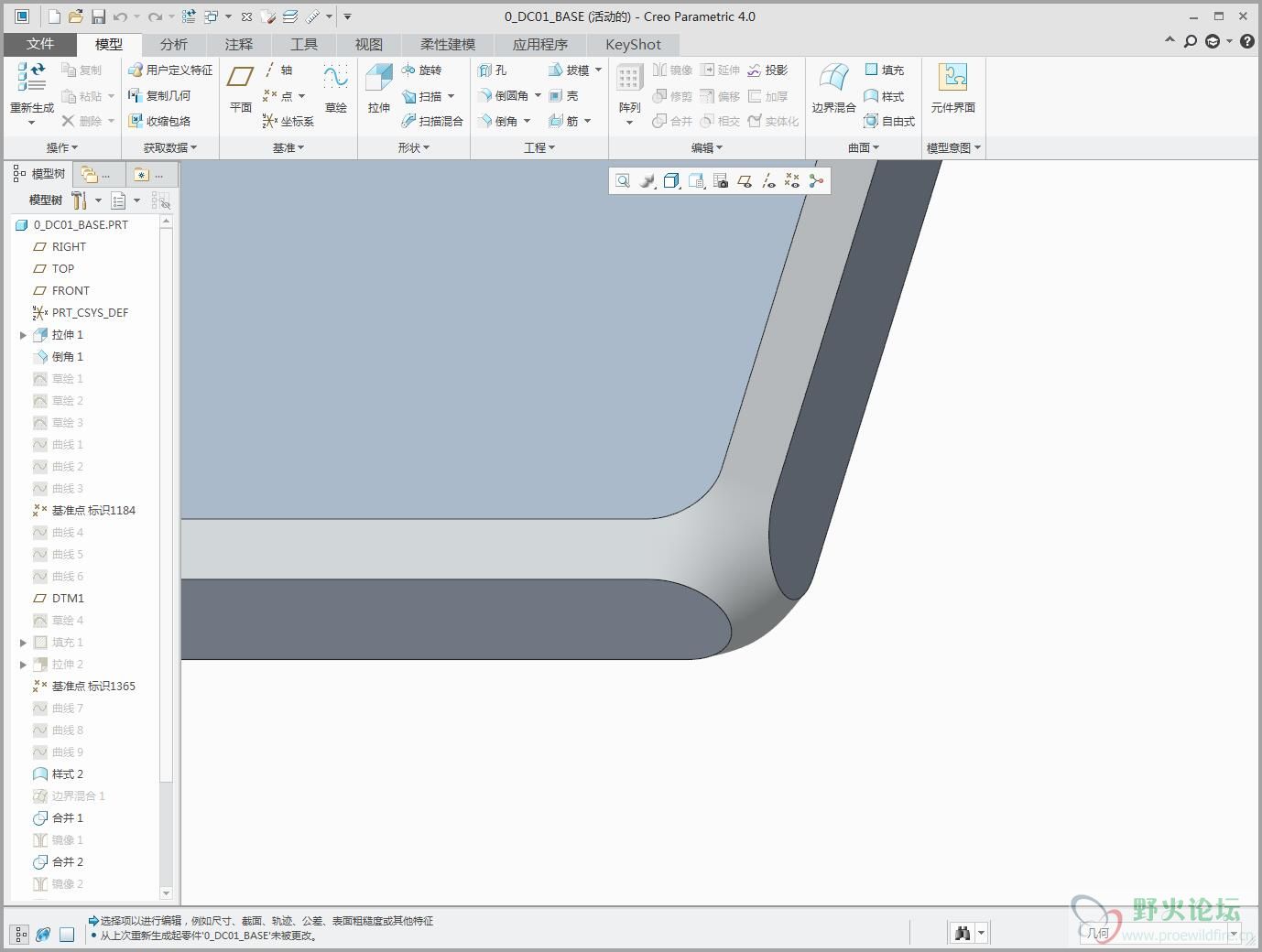This screenshot has height=952, width=1262.
Task: Open 元件界面 (Component Interface)
Action: pos(953,89)
